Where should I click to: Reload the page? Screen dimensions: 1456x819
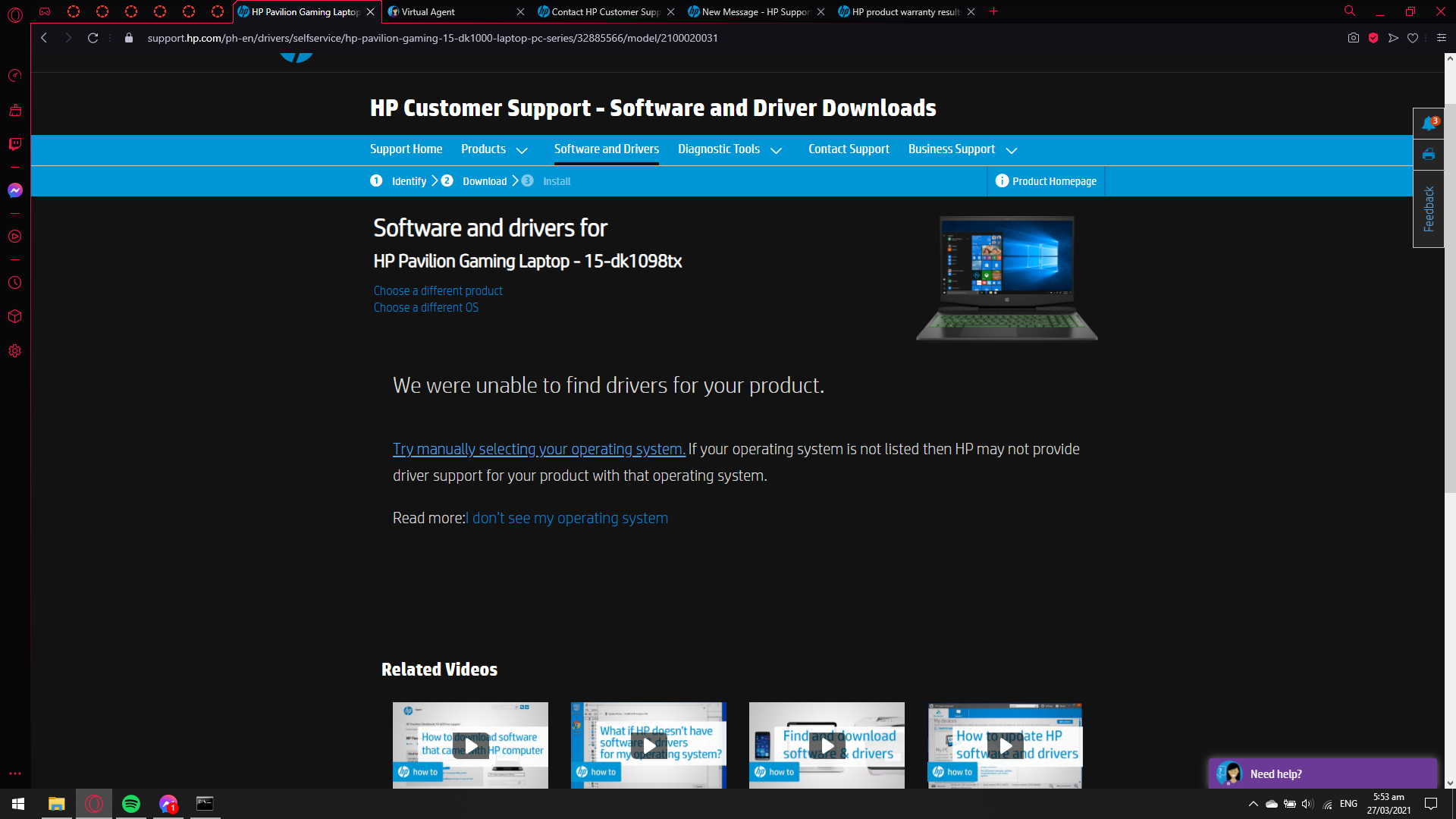[x=93, y=38]
